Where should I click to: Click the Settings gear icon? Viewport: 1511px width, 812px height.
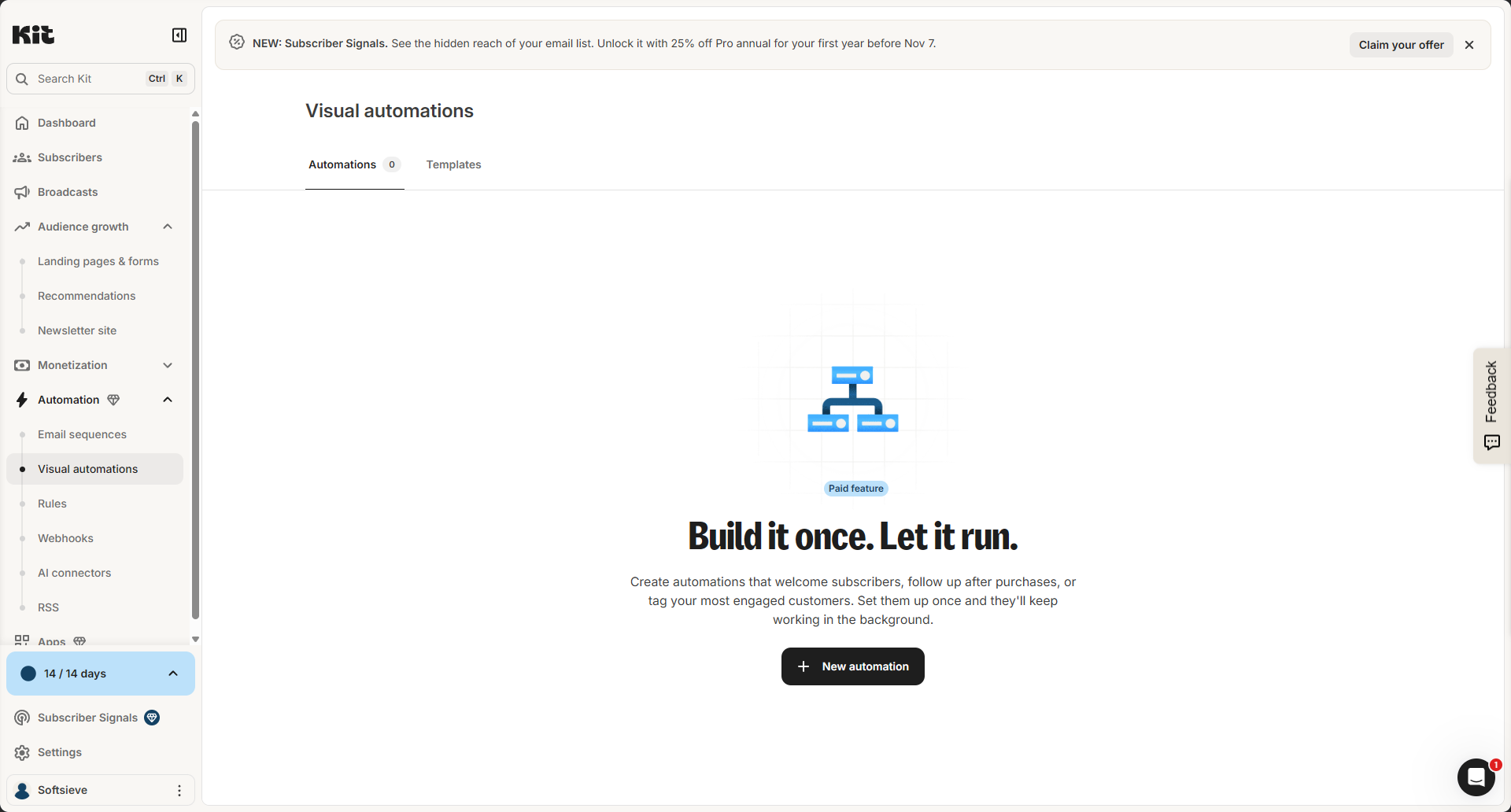22,752
